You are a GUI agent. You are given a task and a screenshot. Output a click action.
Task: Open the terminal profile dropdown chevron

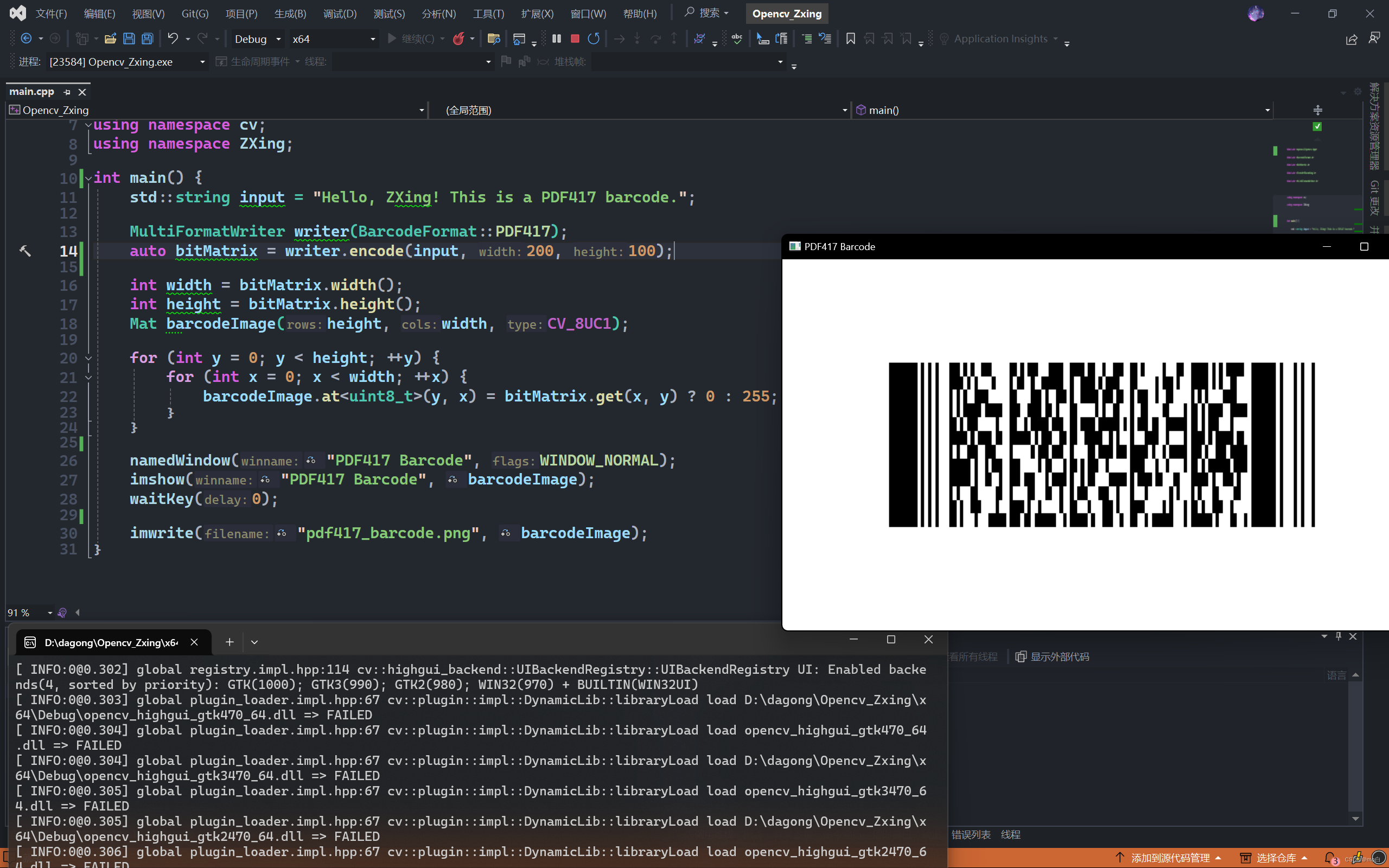254,642
